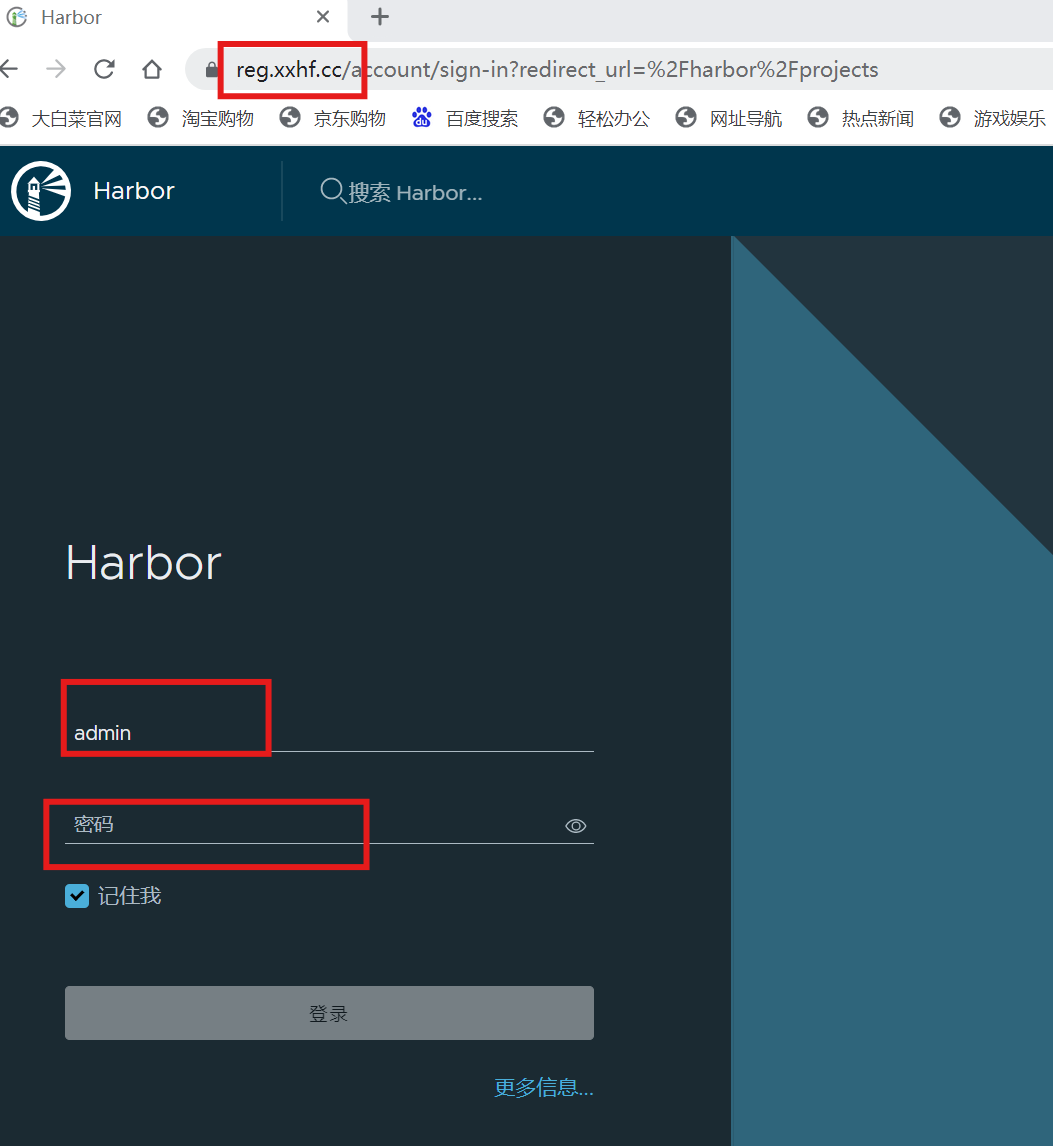This screenshot has height=1146, width=1053.
Task: Open the 网址导航 bookmark
Action: pyautogui.click(x=729, y=118)
